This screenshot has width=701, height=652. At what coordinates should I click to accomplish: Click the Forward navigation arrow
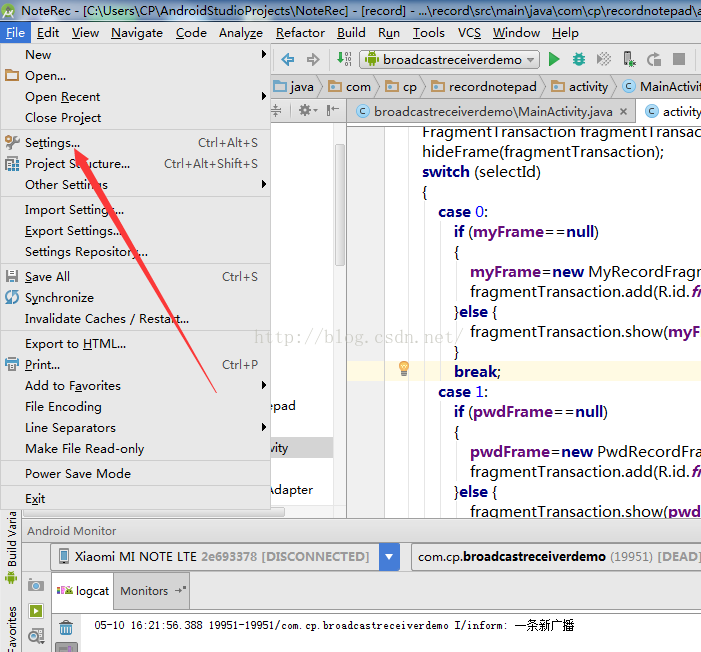click(x=313, y=60)
